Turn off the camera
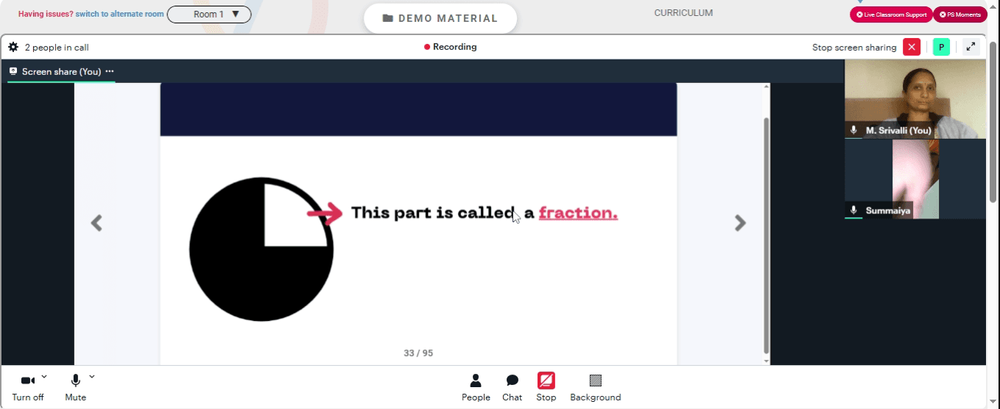The width and height of the screenshot is (1000, 409). 28,387
